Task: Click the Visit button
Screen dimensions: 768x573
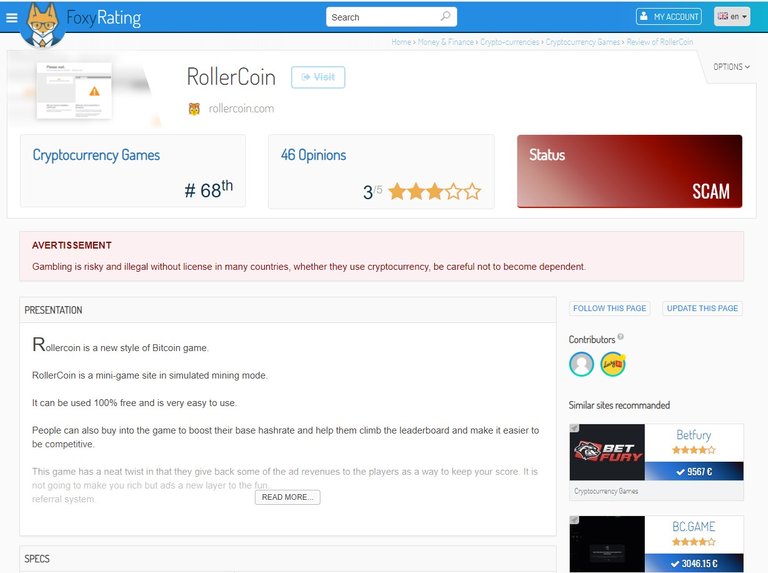Action: pyautogui.click(x=318, y=77)
